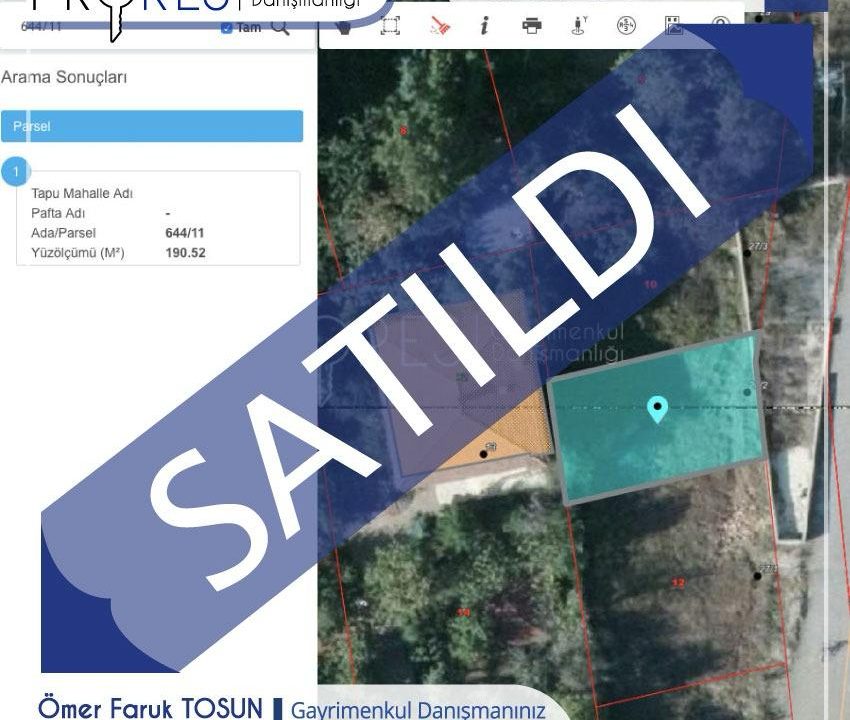Click the circular RS34 numbered icon
The height and width of the screenshot is (720, 850).
(626, 25)
